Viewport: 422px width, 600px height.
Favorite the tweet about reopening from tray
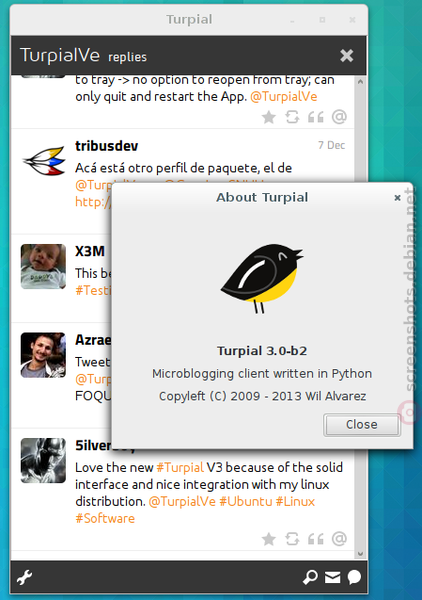point(269,117)
